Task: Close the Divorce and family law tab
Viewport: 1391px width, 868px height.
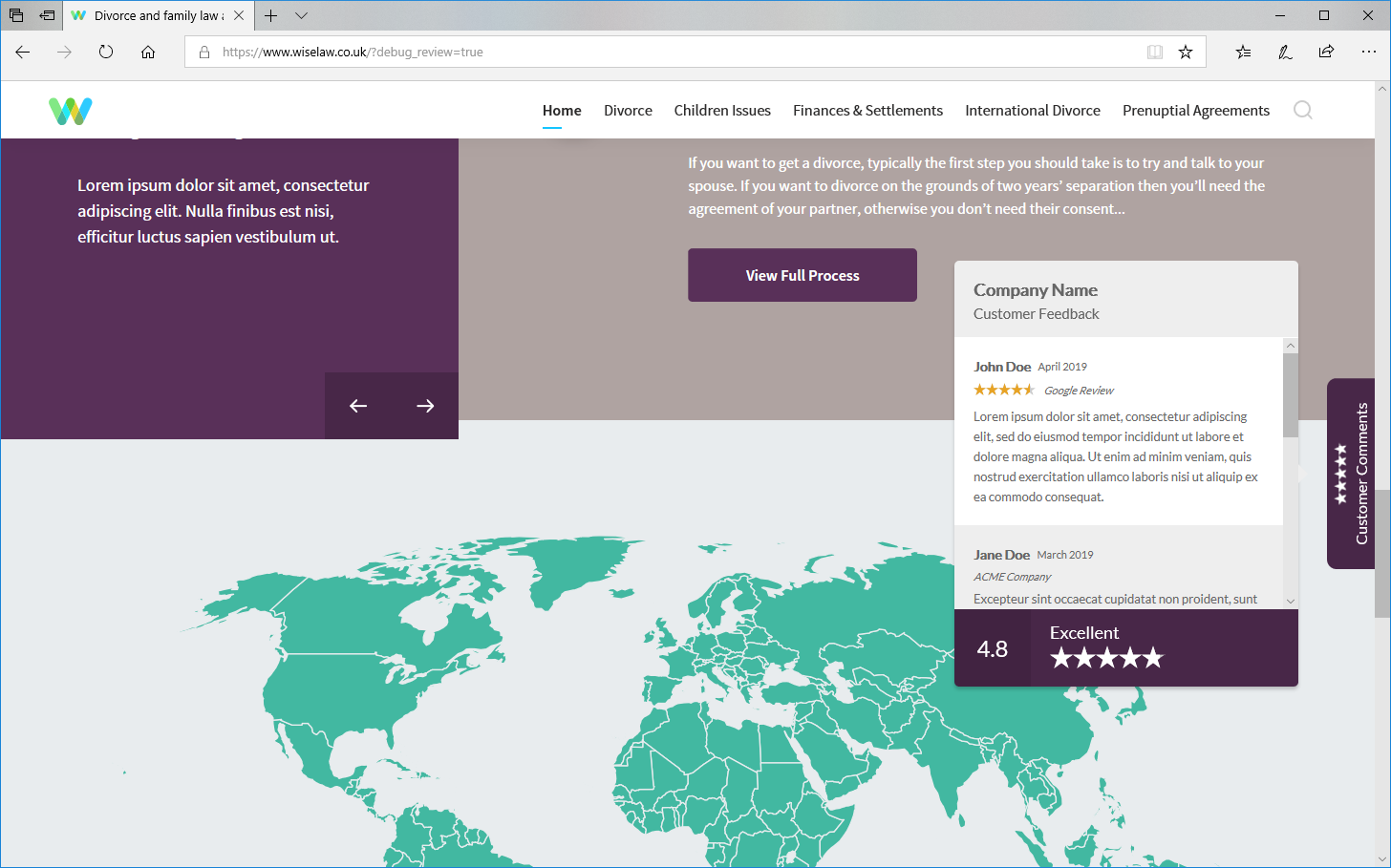Action: (x=239, y=15)
